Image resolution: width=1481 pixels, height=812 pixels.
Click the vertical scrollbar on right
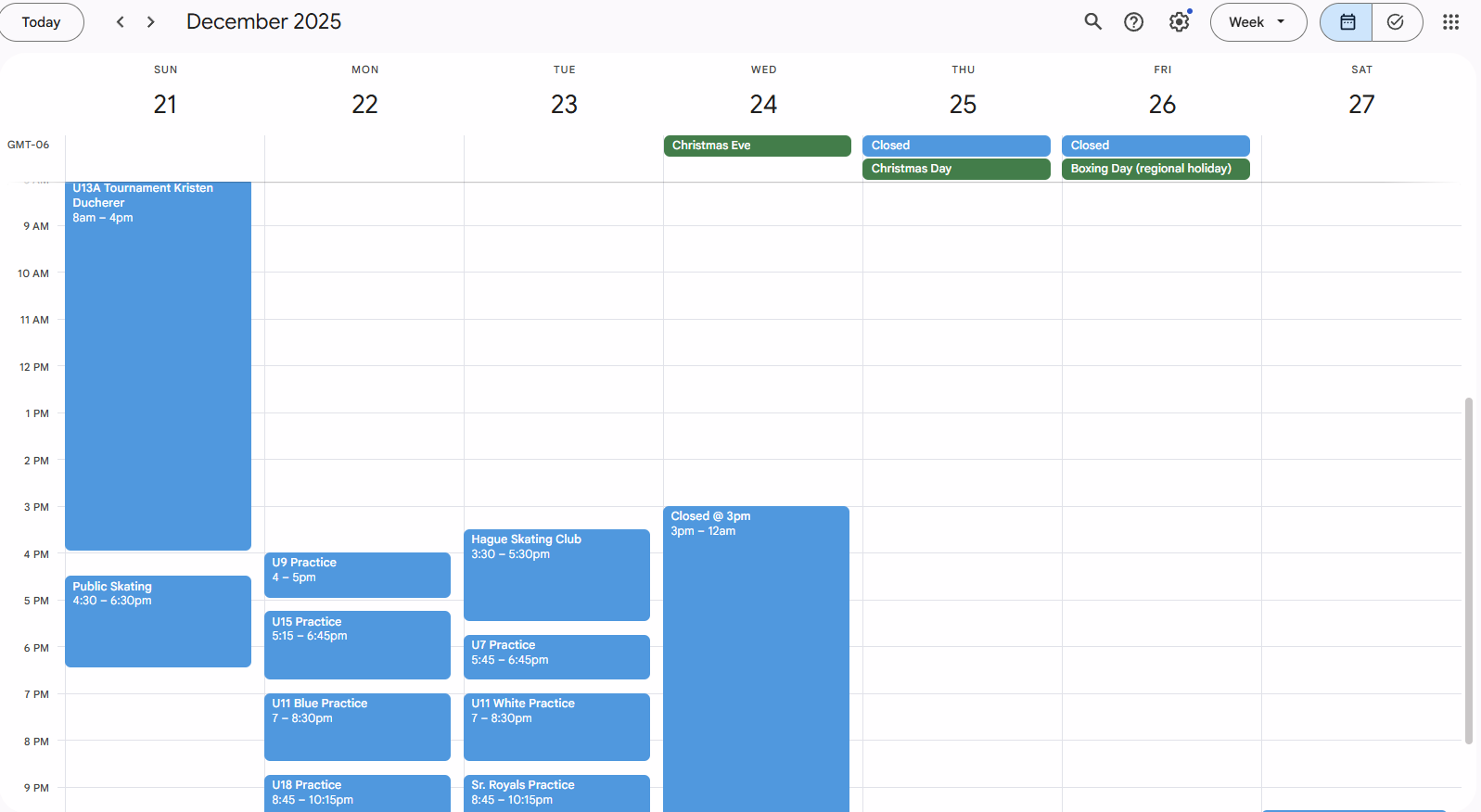tap(1468, 570)
